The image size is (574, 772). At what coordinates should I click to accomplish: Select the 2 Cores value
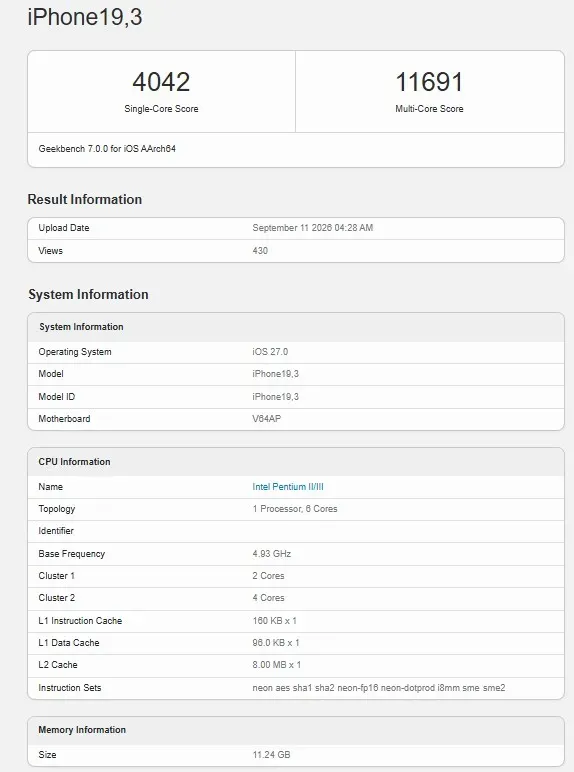point(268,576)
